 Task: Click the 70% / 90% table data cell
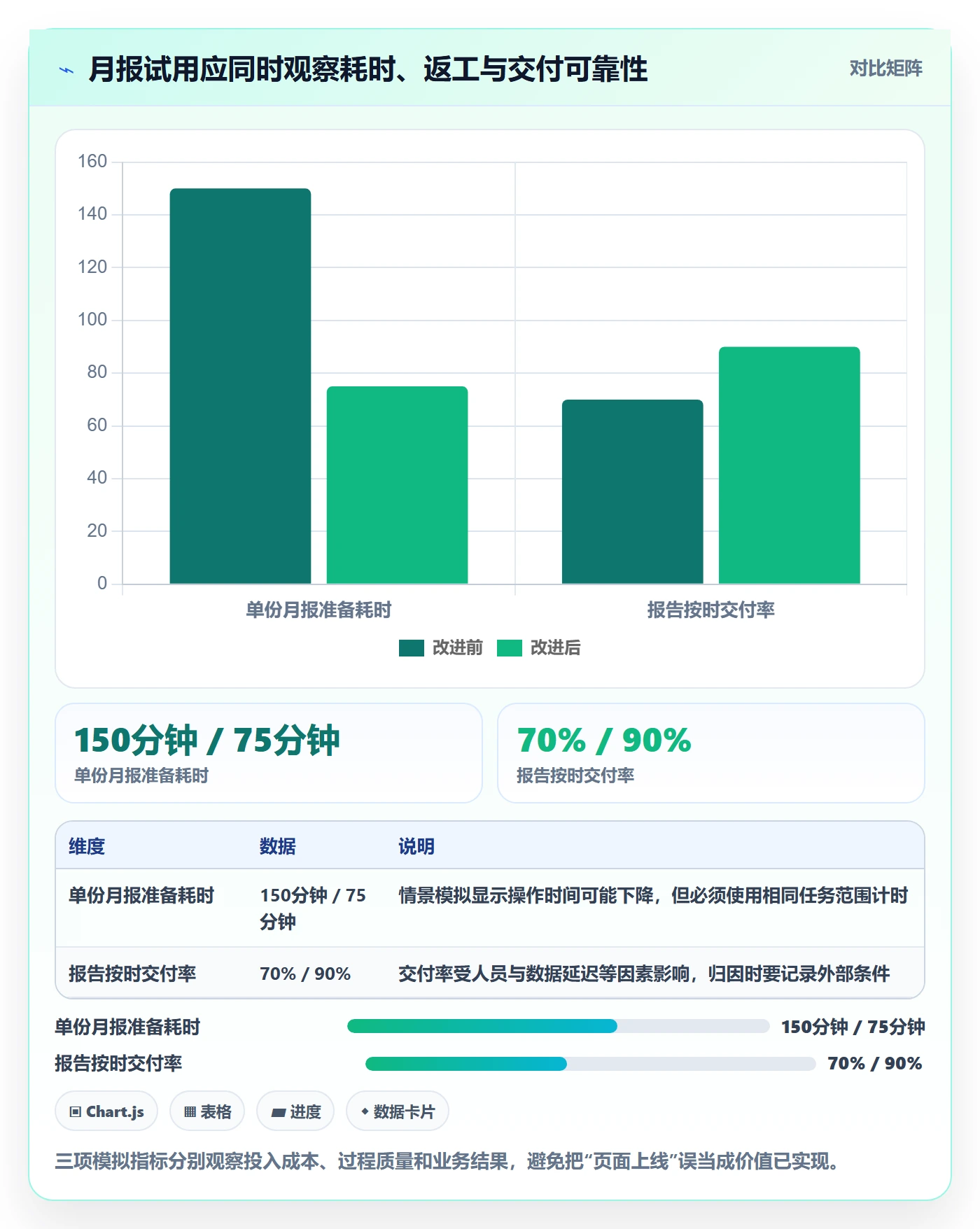pos(305,974)
